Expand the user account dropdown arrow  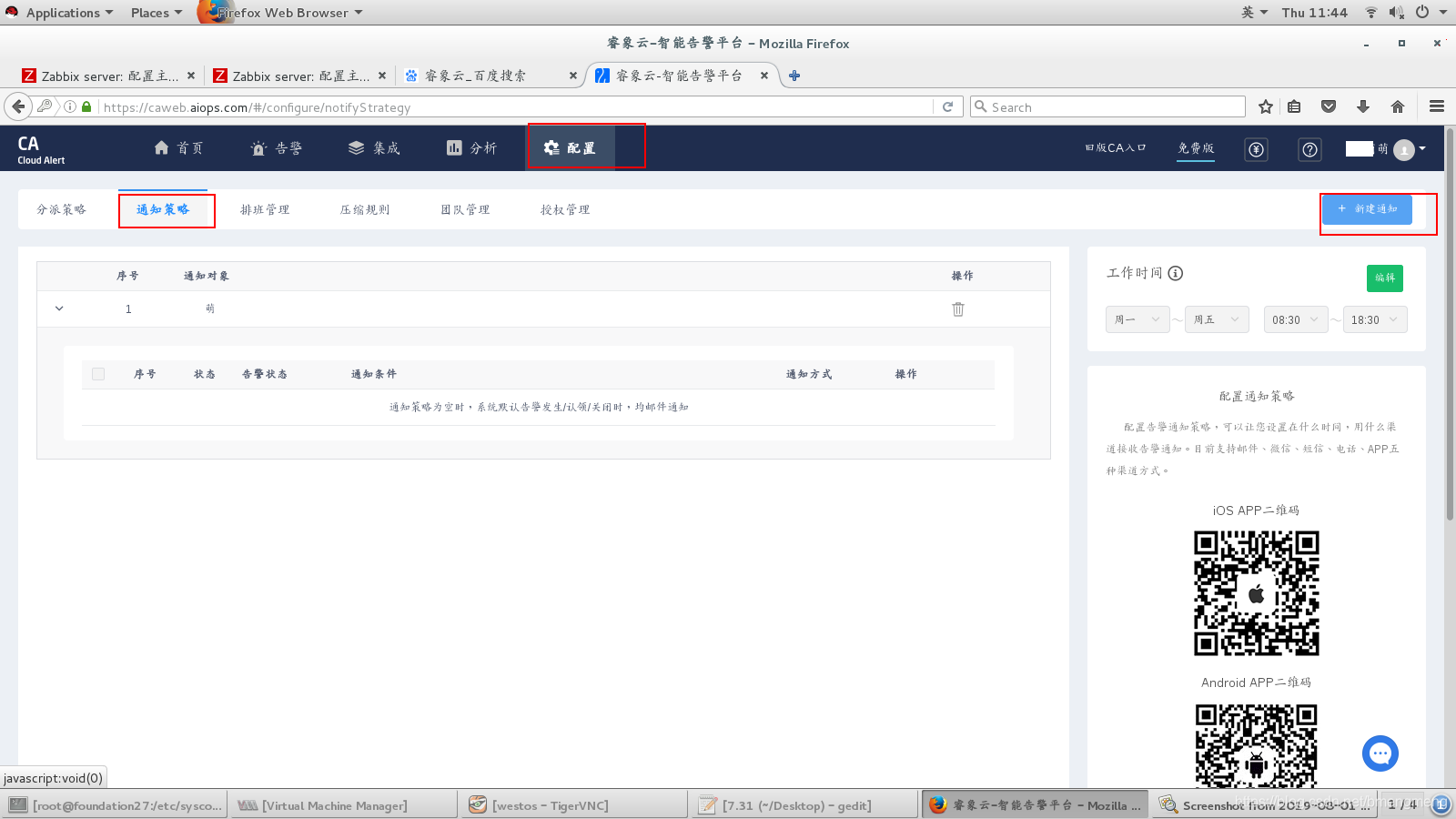tap(1422, 148)
